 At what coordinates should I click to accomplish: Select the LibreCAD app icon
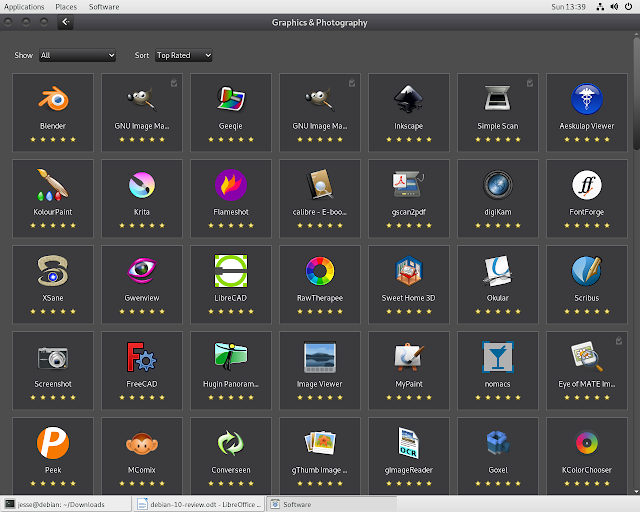click(231, 271)
